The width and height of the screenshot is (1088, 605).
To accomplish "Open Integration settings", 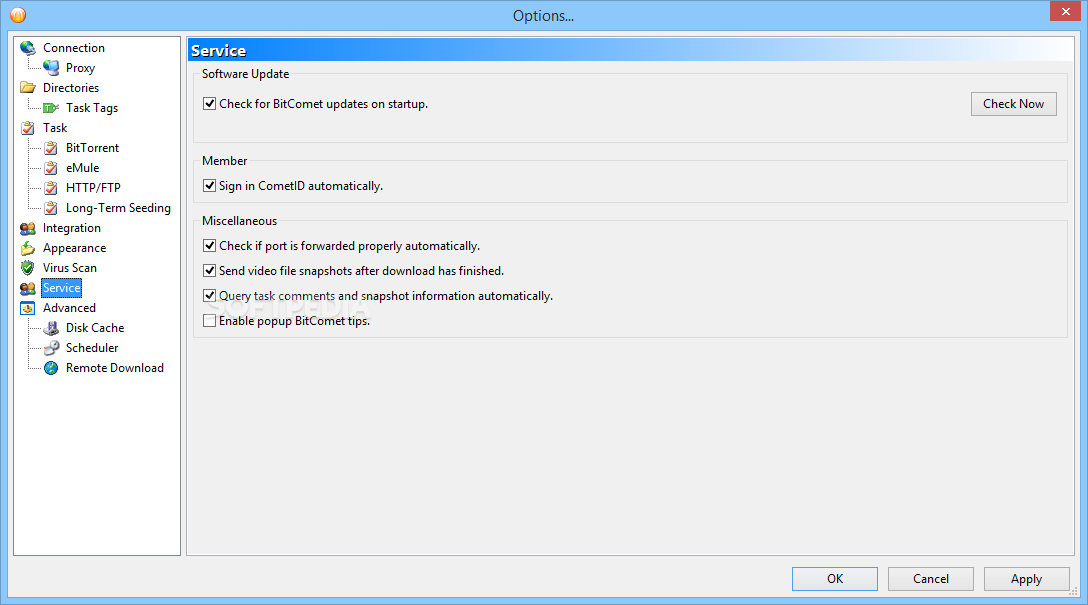I will coord(71,228).
